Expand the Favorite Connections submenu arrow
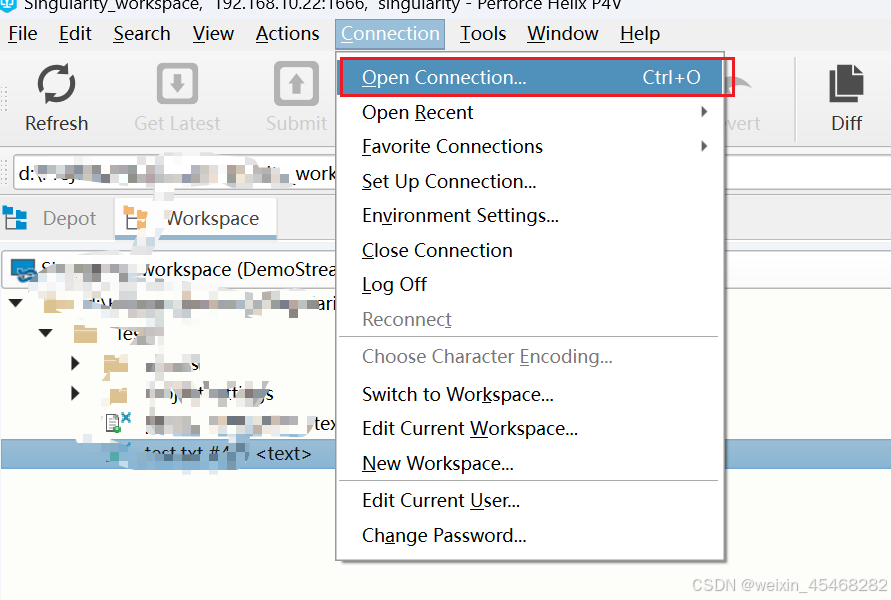 (704, 146)
